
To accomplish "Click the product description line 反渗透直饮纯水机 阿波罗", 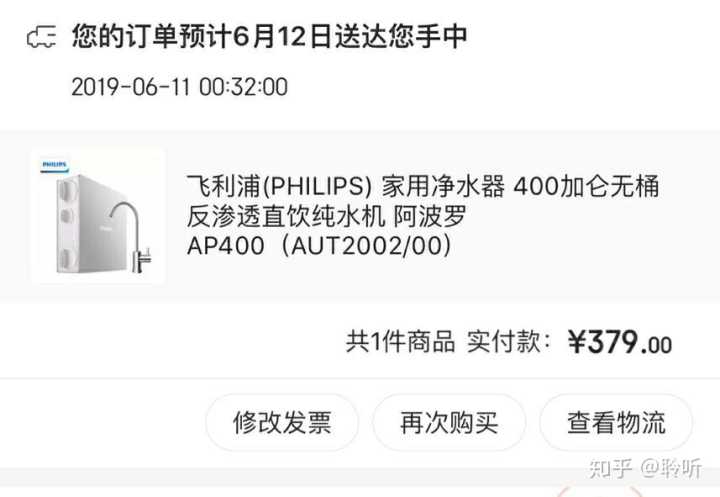I will click(x=326, y=216).
